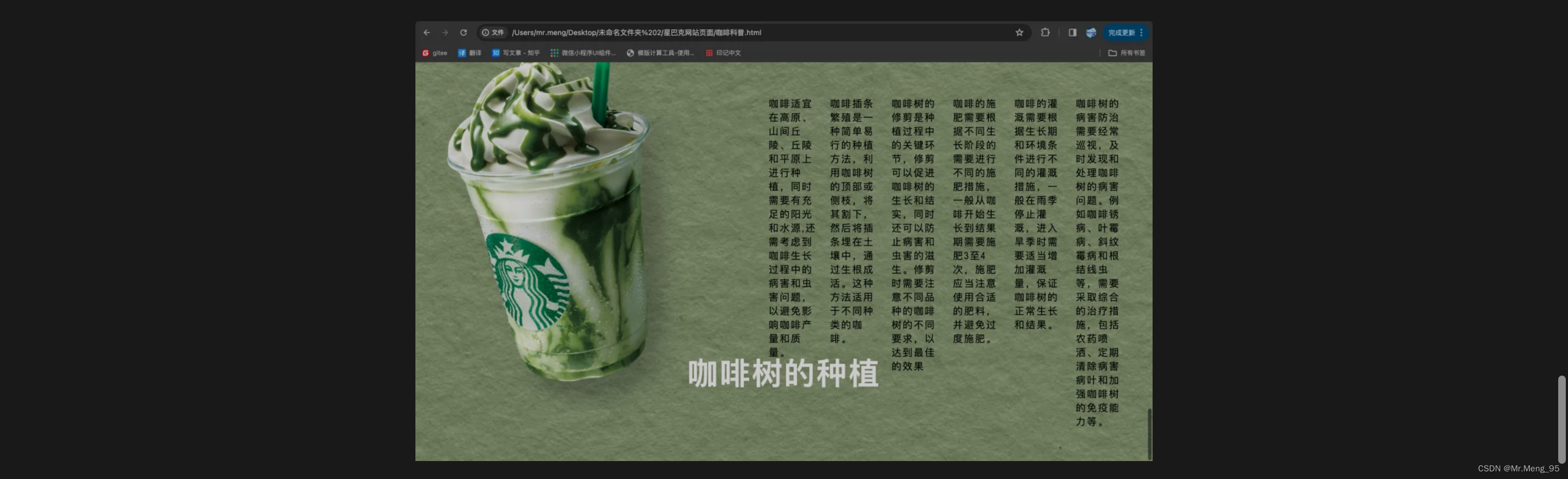Click the outer CSDN page scrollbar
Screen dimensions: 1568x479
click(1561, 419)
